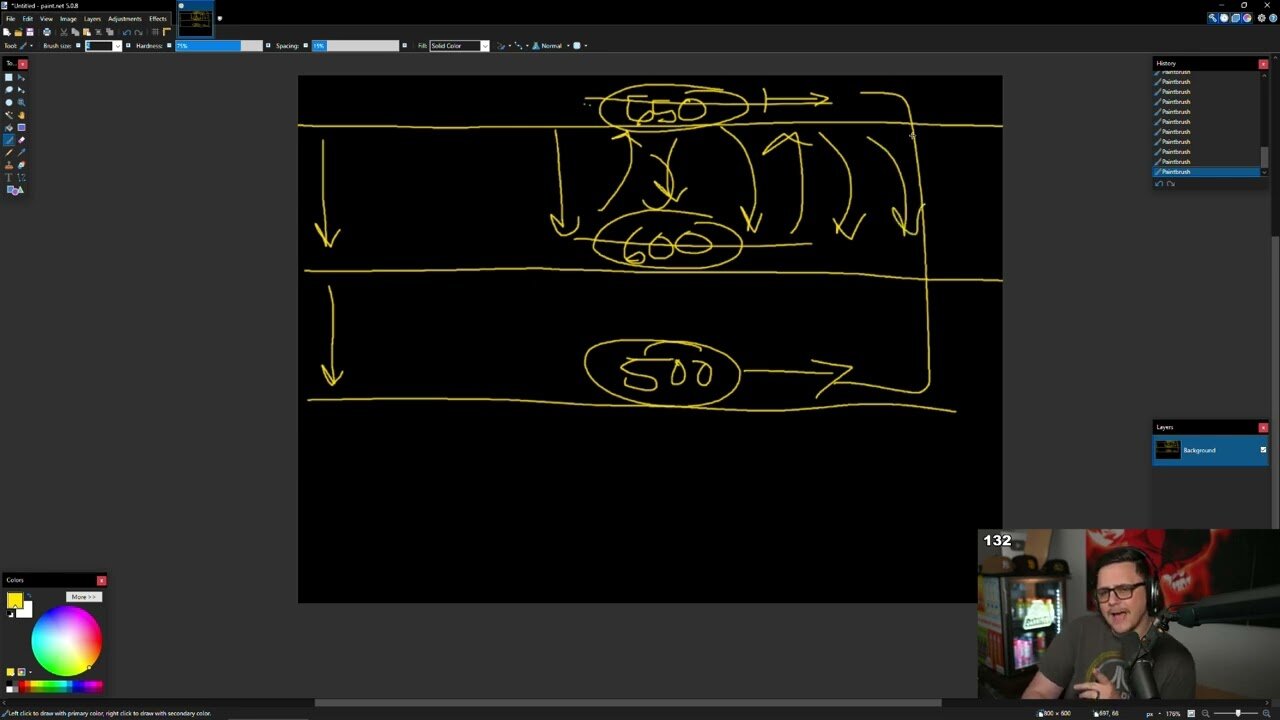Open the selection clipping mode dropdown
Image resolution: width=1280 pixels, height=720 pixels.
[x=580, y=45]
